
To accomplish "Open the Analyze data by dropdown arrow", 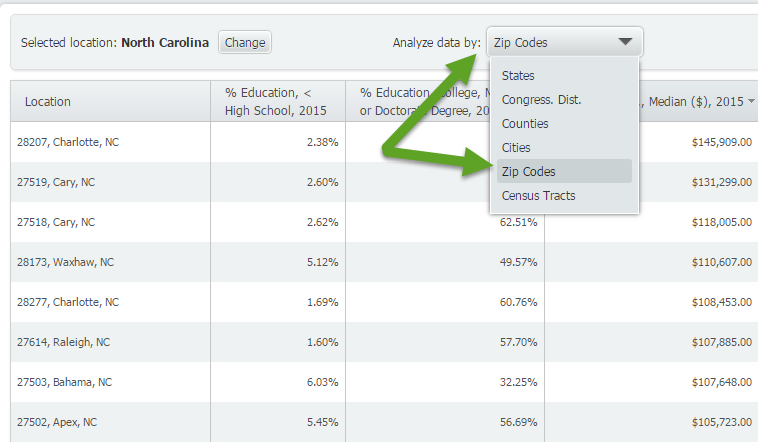I will point(625,42).
